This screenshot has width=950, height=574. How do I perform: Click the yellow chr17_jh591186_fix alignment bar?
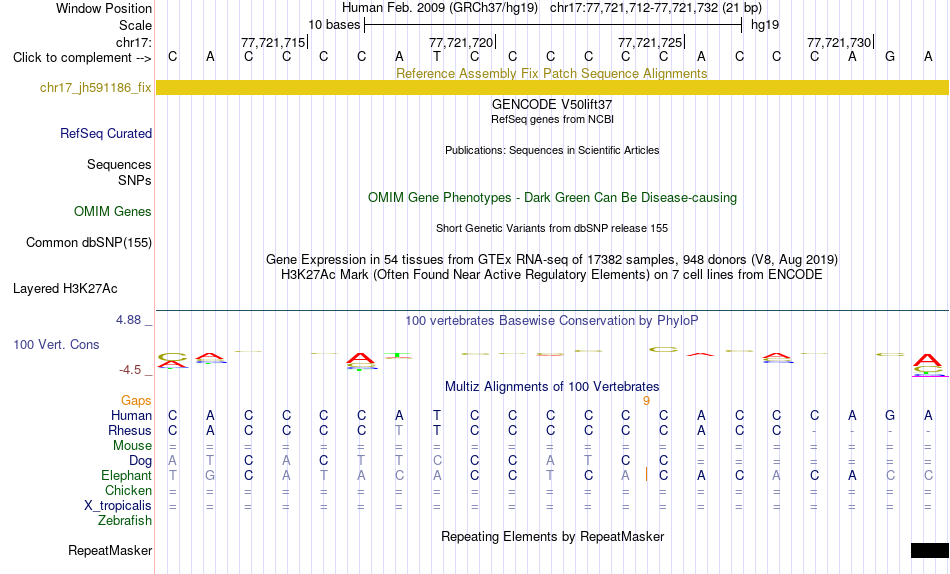point(552,88)
